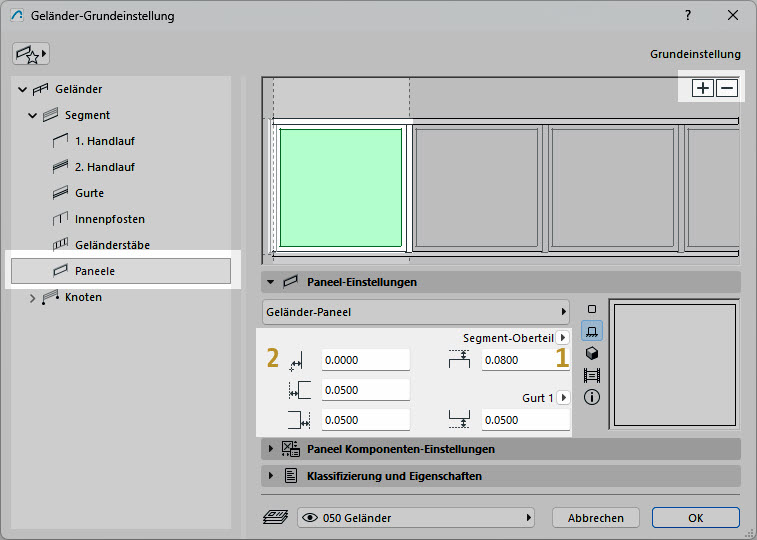Click the favorites star button
Screen dimensions: 757x540
coord(31,53)
